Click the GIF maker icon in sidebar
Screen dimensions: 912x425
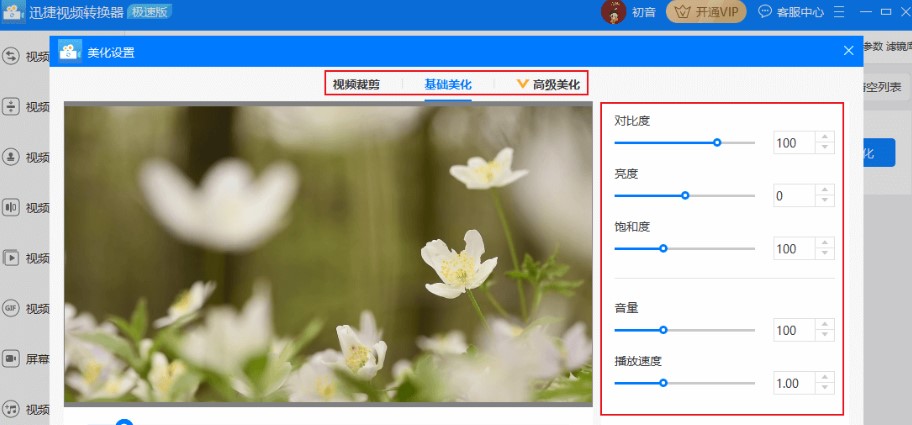pos(11,308)
